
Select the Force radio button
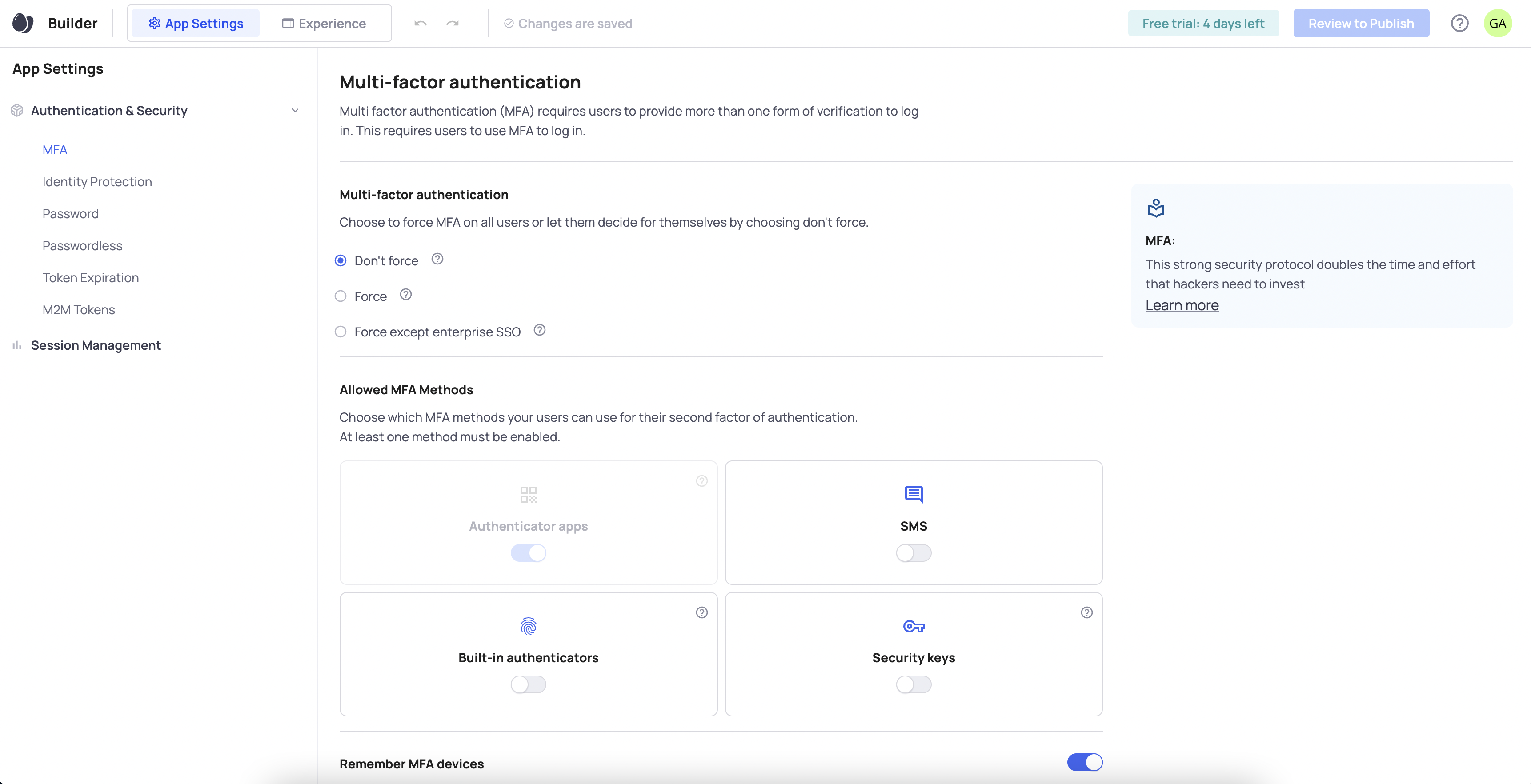pyautogui.click(x=341, y=296)
